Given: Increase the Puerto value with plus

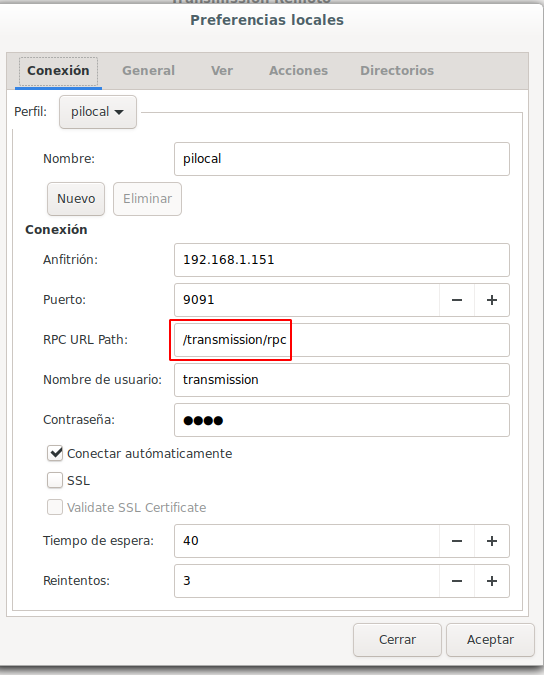Looking at the screenshot, I should click(x=492, y=300).
